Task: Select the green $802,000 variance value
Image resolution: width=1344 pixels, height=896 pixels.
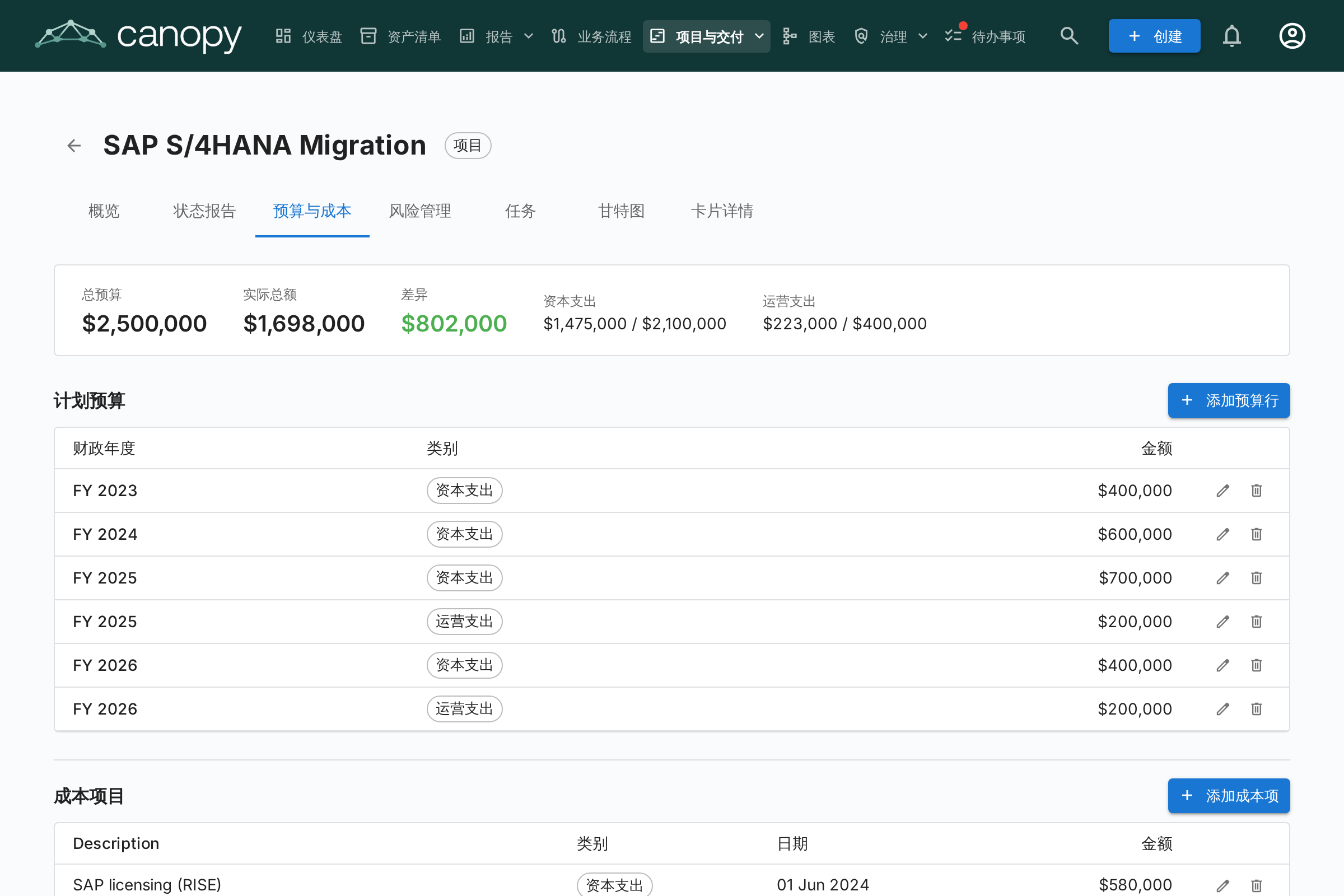Action: 454,324
